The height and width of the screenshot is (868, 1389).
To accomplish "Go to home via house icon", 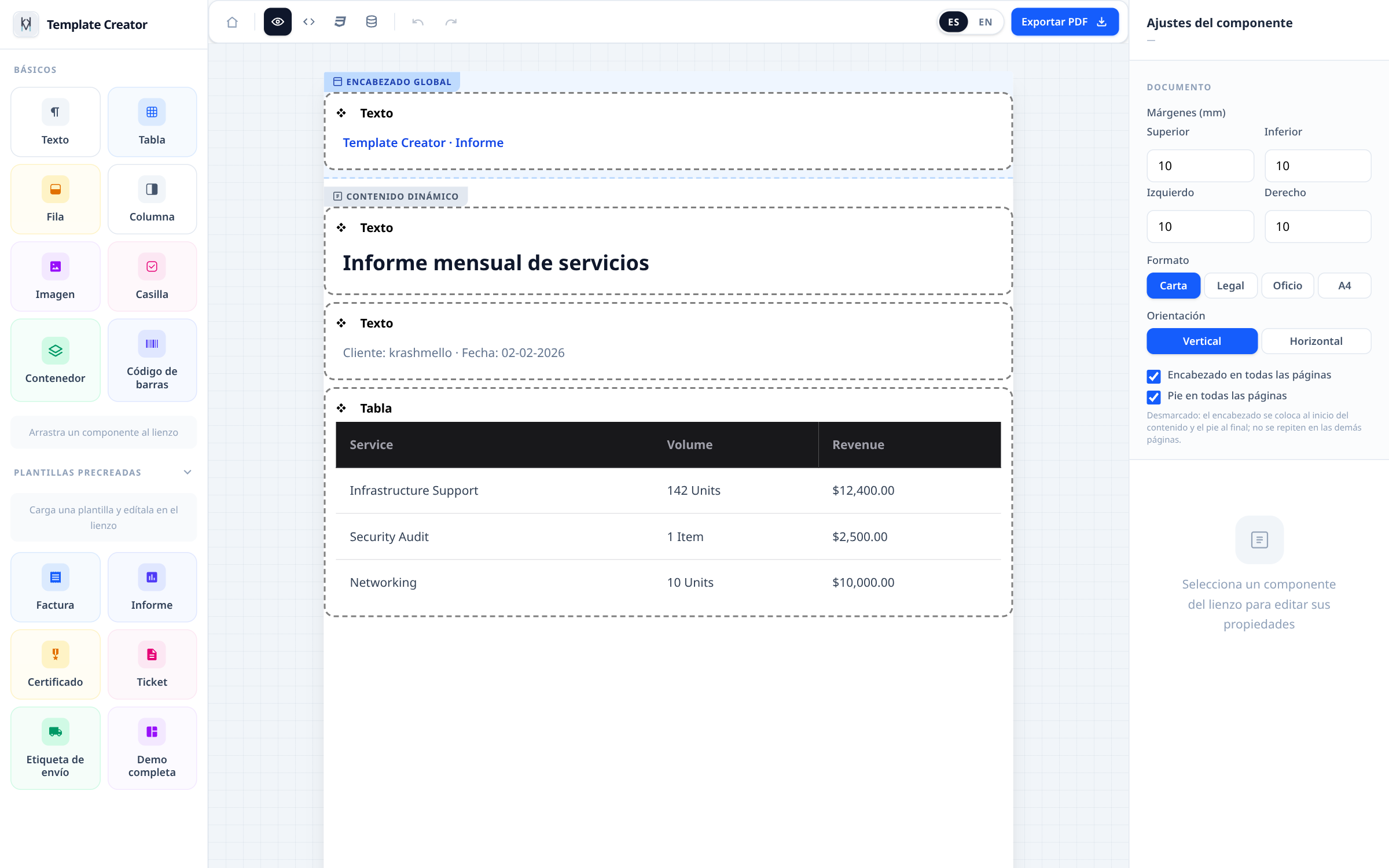I will (x=232, y=22).
